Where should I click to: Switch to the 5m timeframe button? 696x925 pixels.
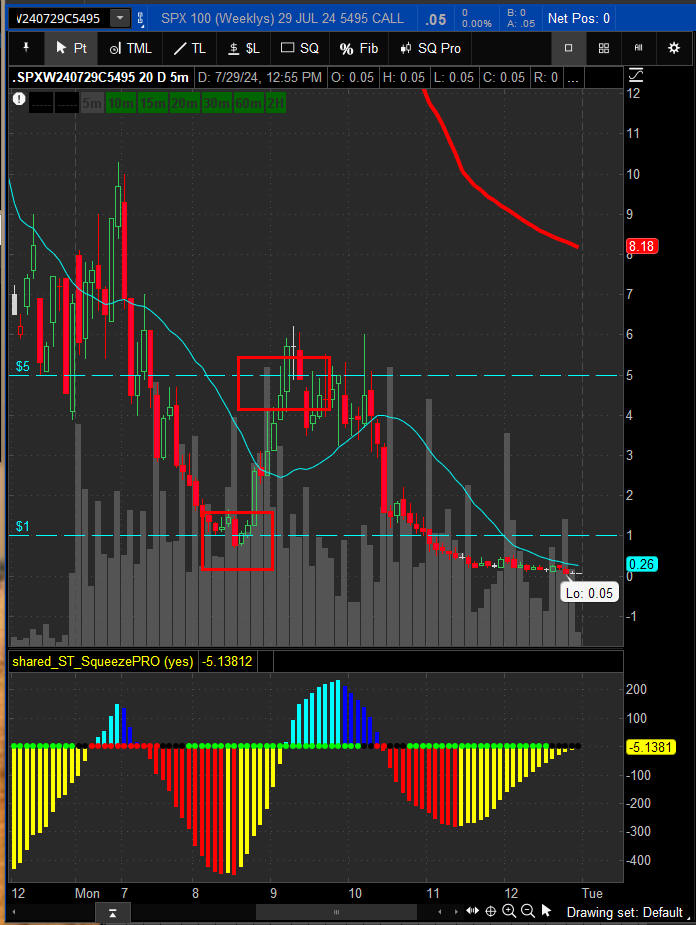[92, 103]
